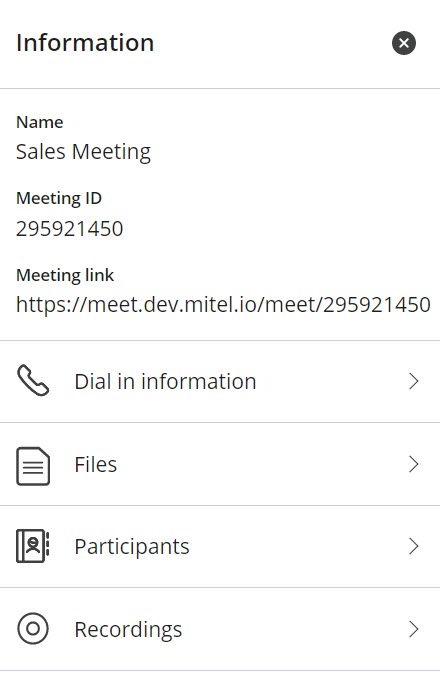Click the Meeting link label
Image resolution: width=440 pixels, height=685 pixels.
(65, 275)
